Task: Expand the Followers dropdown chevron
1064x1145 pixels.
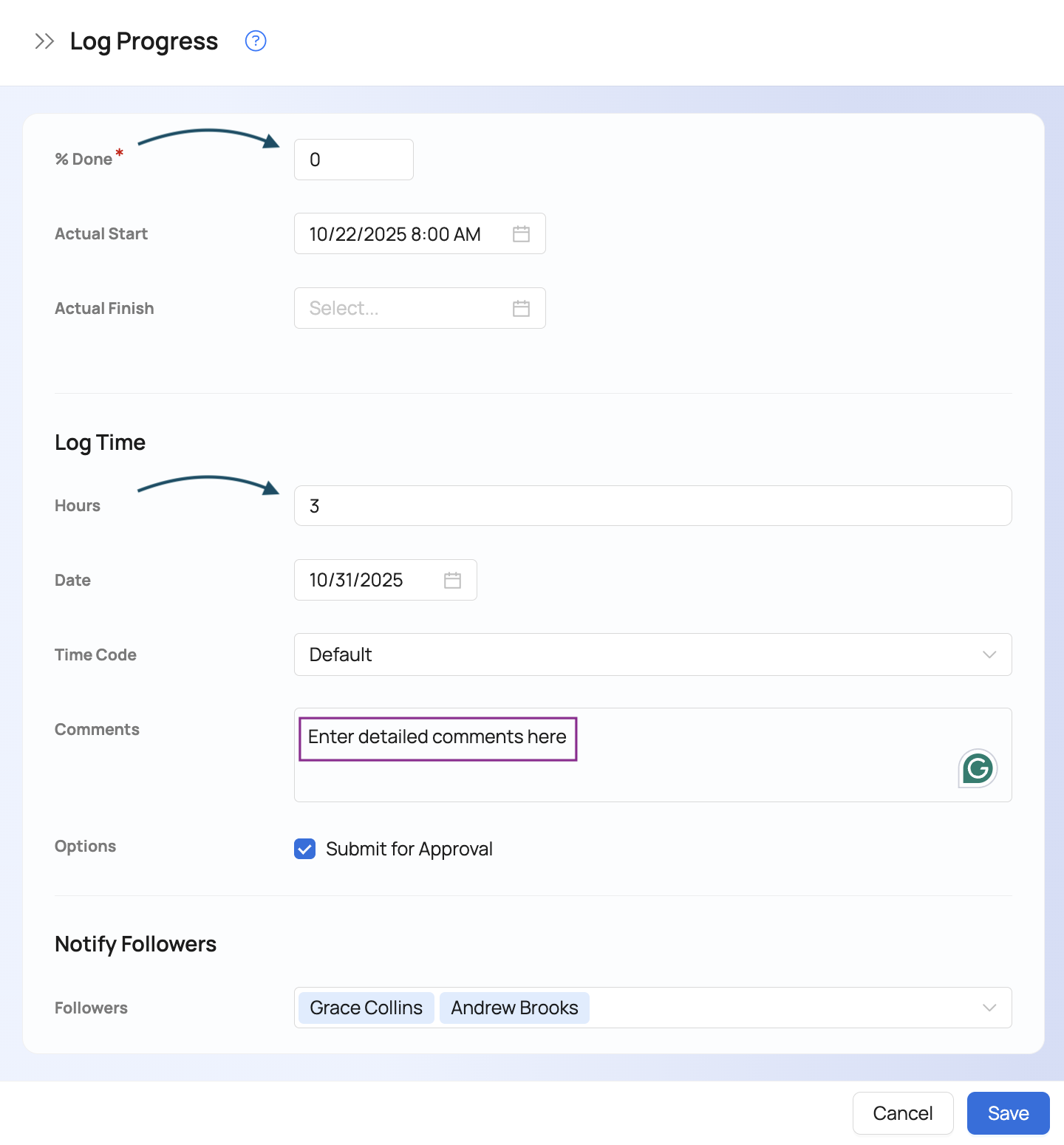Action: pyautogui.click(x=989, y=1008)
